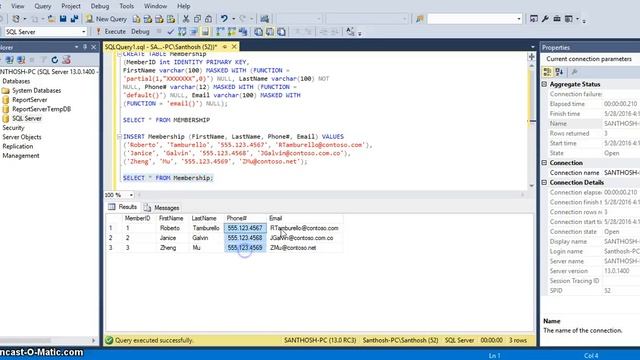The image size is (640, 360).
Task: Undo the last edit
Action: pos(224,19)
